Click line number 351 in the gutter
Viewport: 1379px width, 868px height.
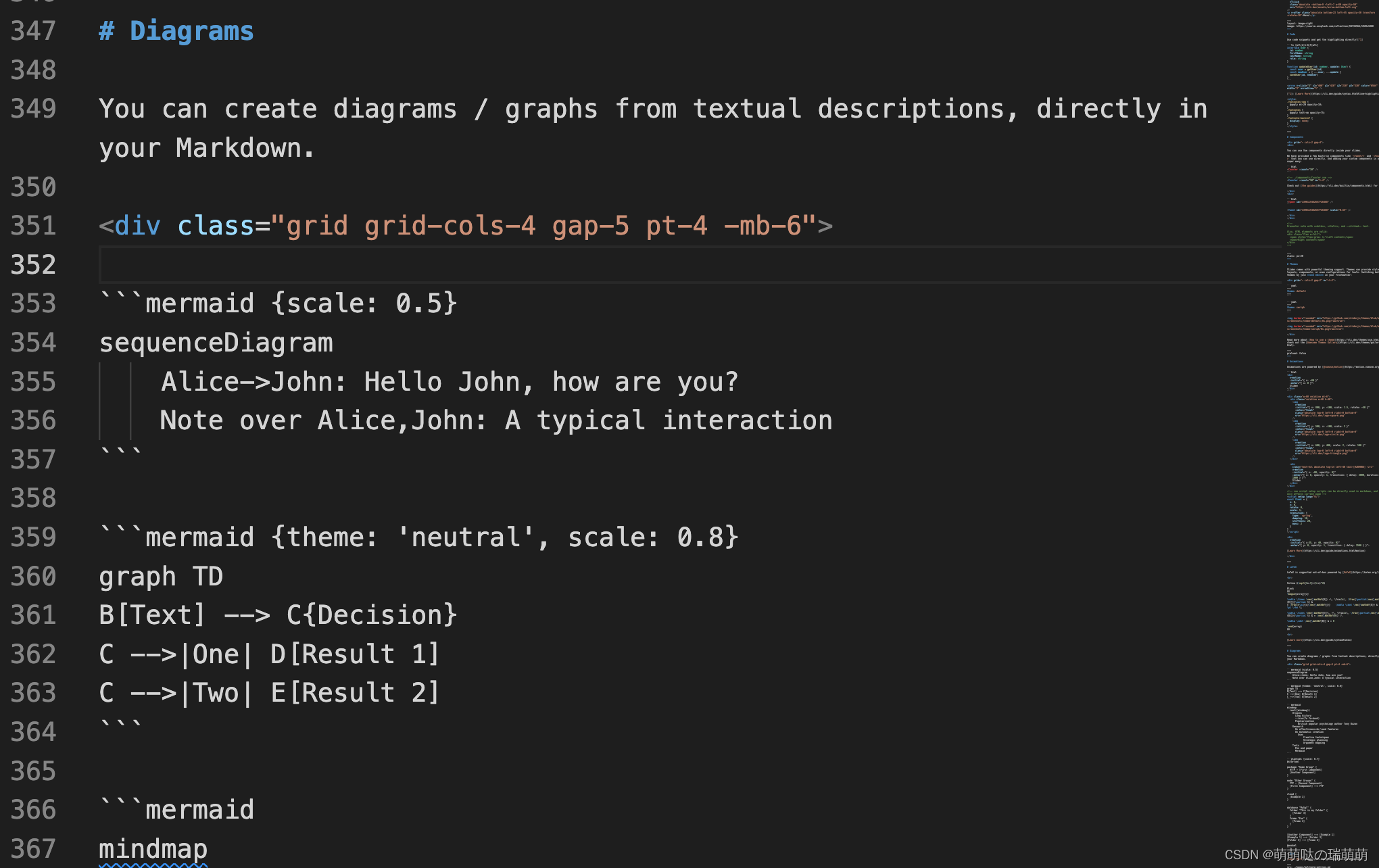pos(33,226)
